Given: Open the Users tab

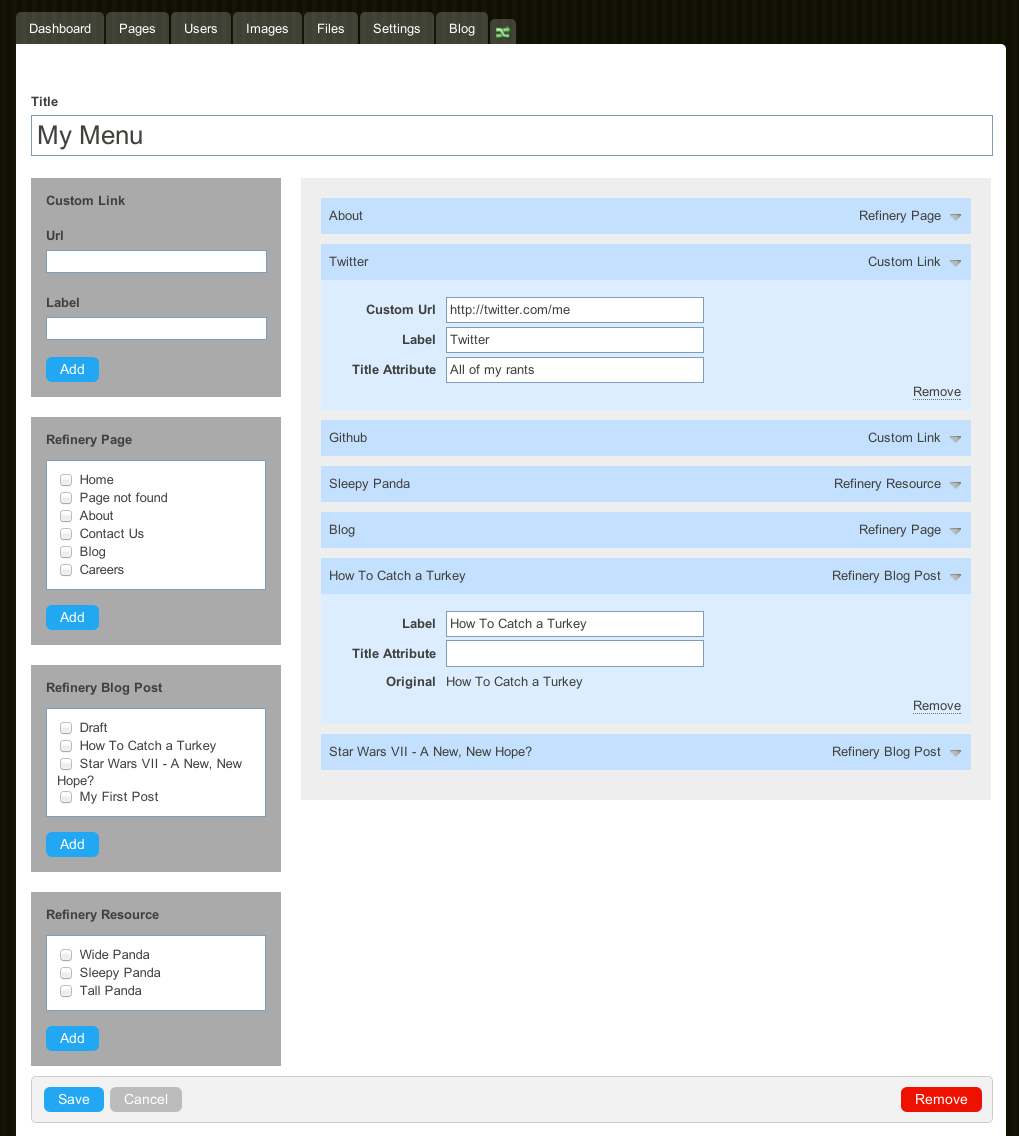Looking at the screenshot, I should pyautogui.click(x=201, y=28).
